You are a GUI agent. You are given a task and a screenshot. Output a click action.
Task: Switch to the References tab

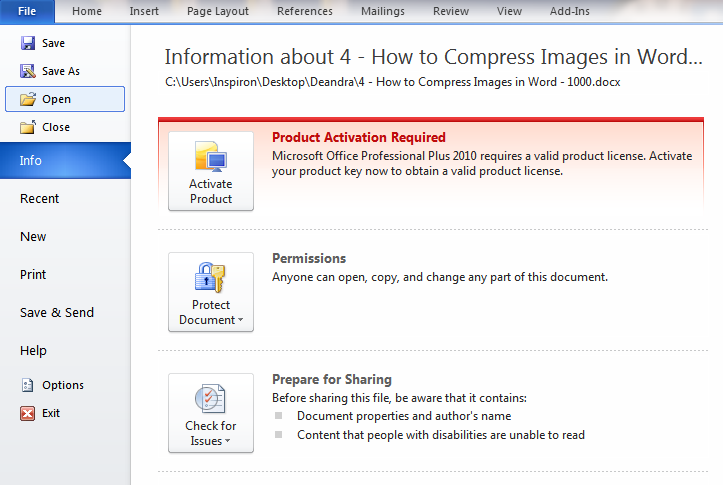pyautogui.click(x=305, y=12)
